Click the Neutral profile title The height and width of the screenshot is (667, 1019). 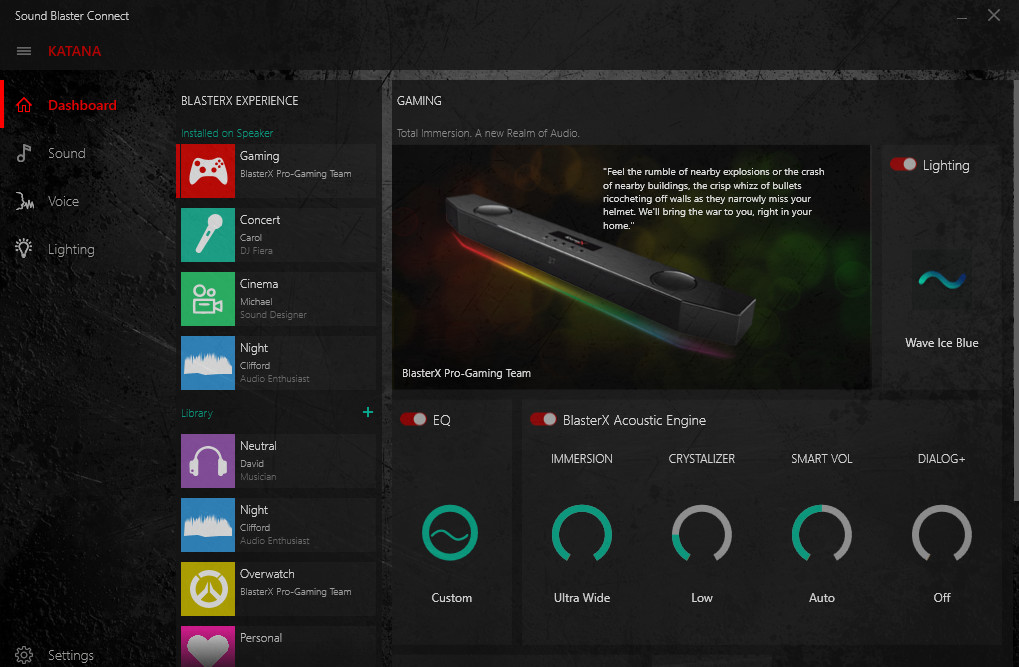(258, 446)
